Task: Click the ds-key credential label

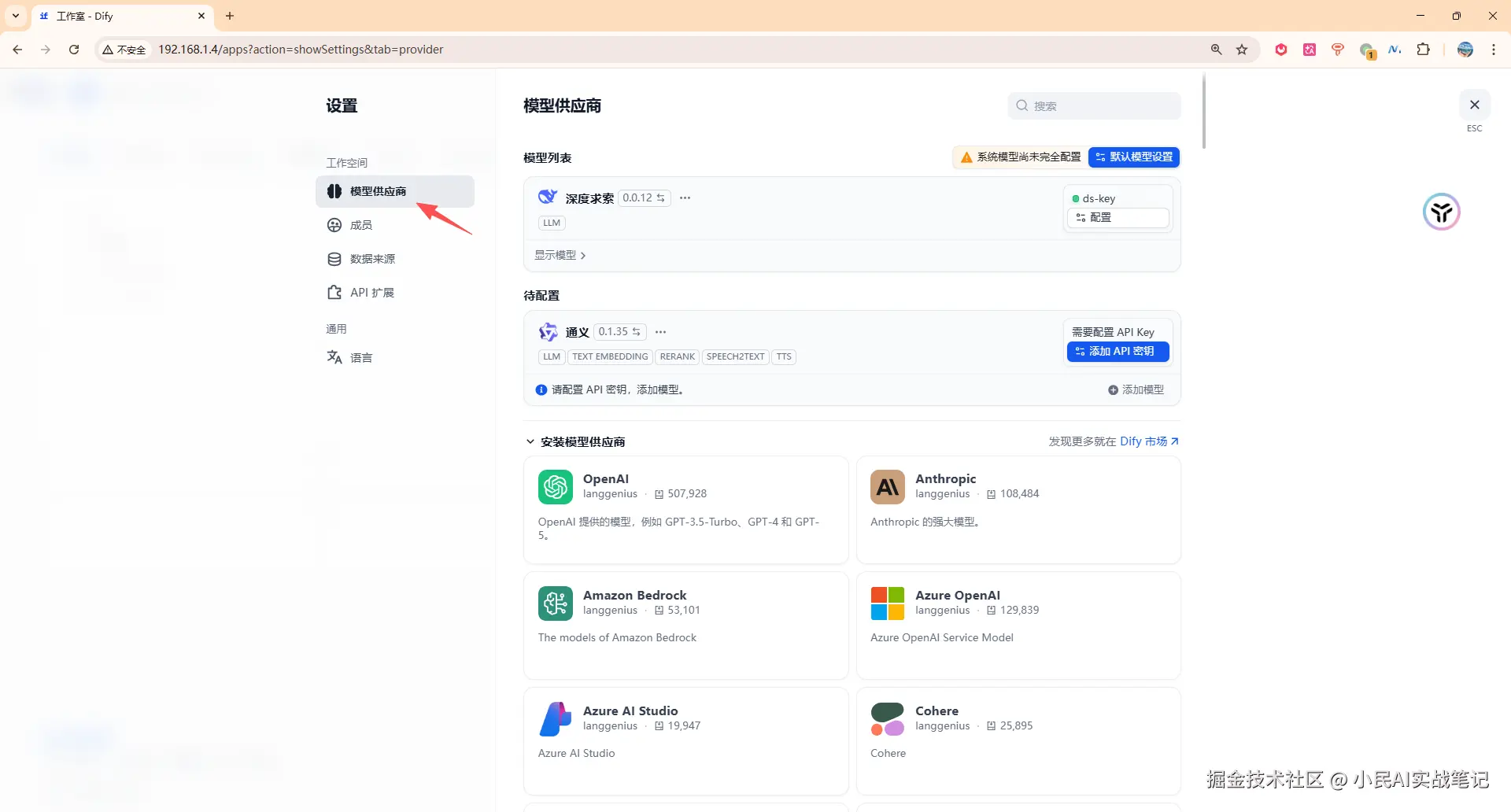Action: (x=1099, y=199)
